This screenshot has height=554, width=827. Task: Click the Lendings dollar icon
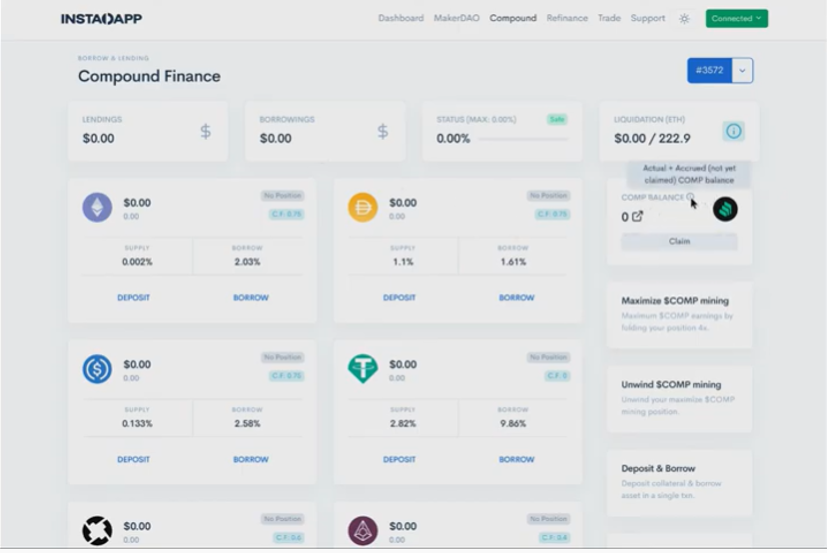tap(206, 131)
